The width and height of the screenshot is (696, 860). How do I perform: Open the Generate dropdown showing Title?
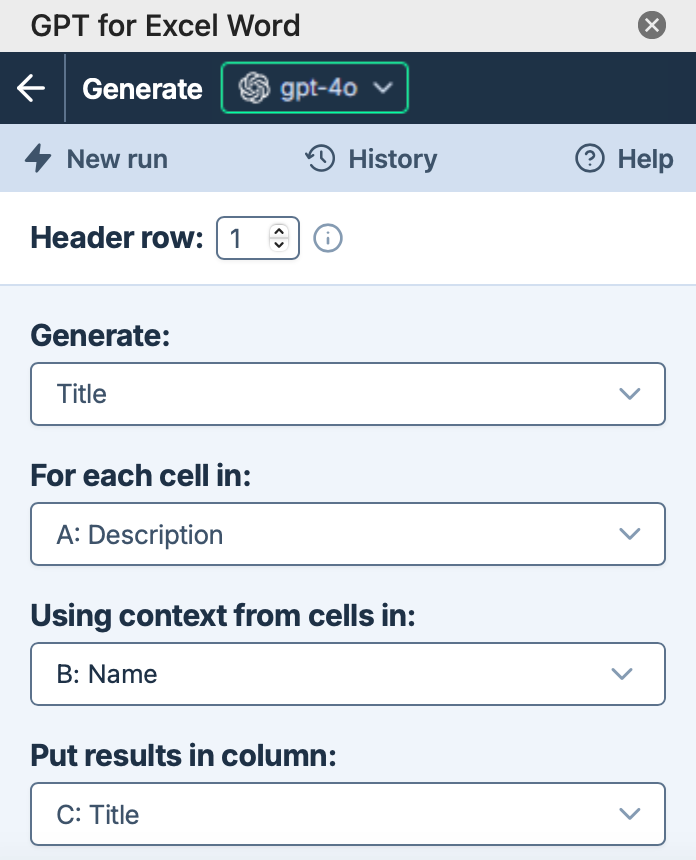[348, 394]
